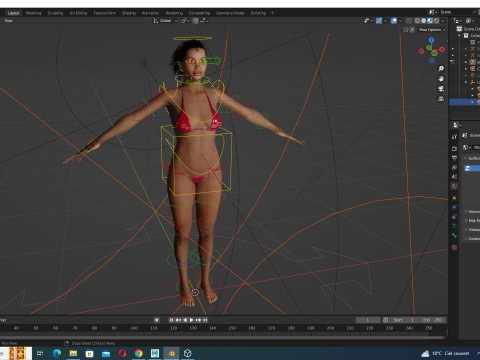Switch to the Scripting workspace tab

[258, 13]
